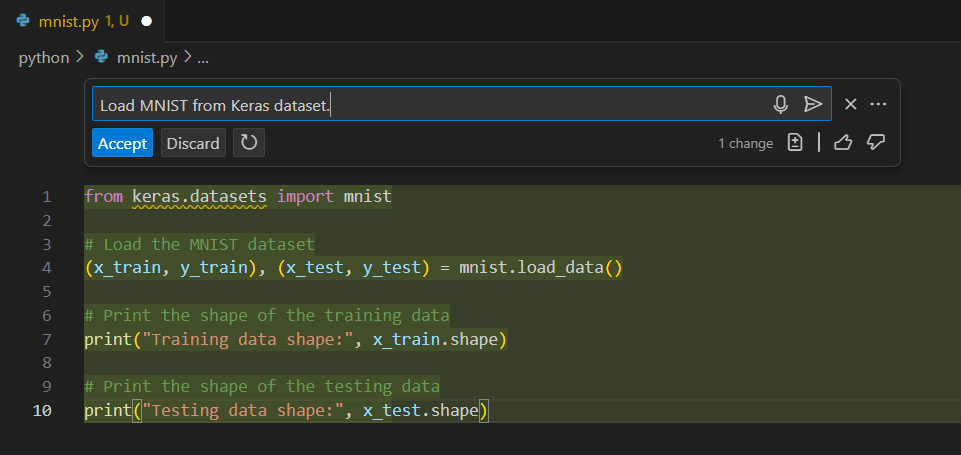Viewport: 961px width, 455px height.
Task: Discard the generated code changes
Action: [193, 143]
